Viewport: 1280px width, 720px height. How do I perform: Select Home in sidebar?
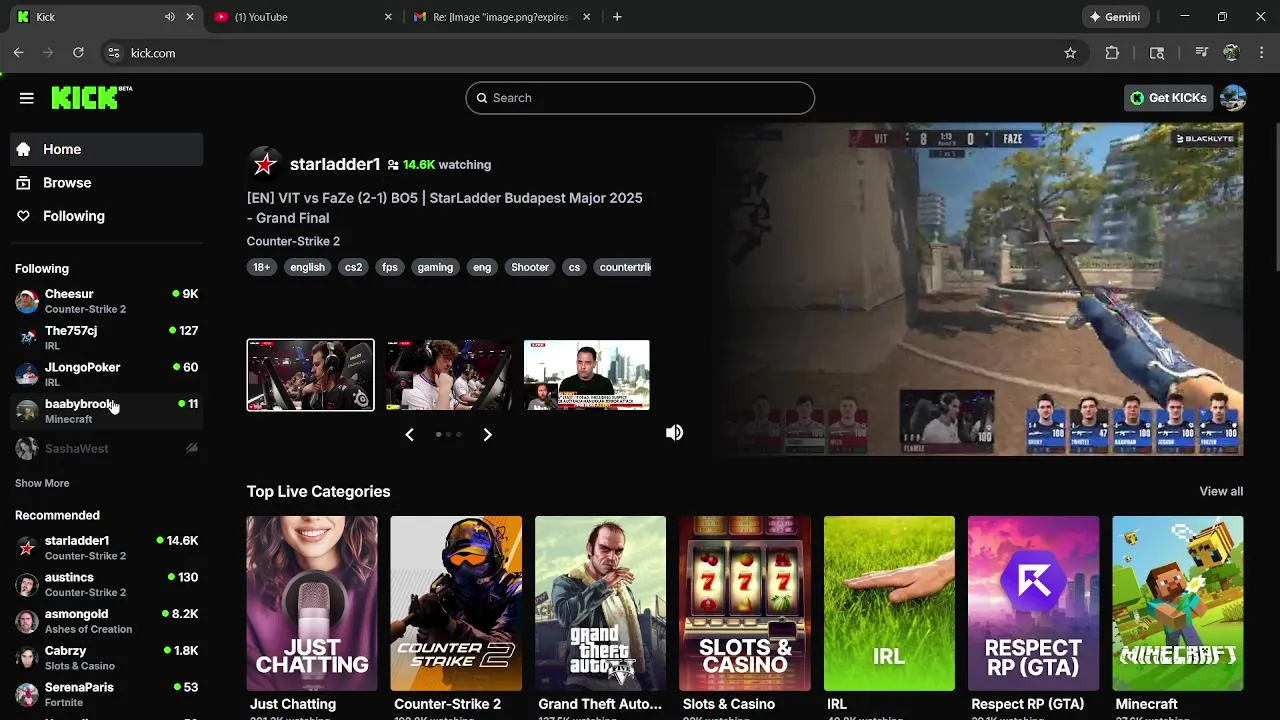[x=107, y=149]
